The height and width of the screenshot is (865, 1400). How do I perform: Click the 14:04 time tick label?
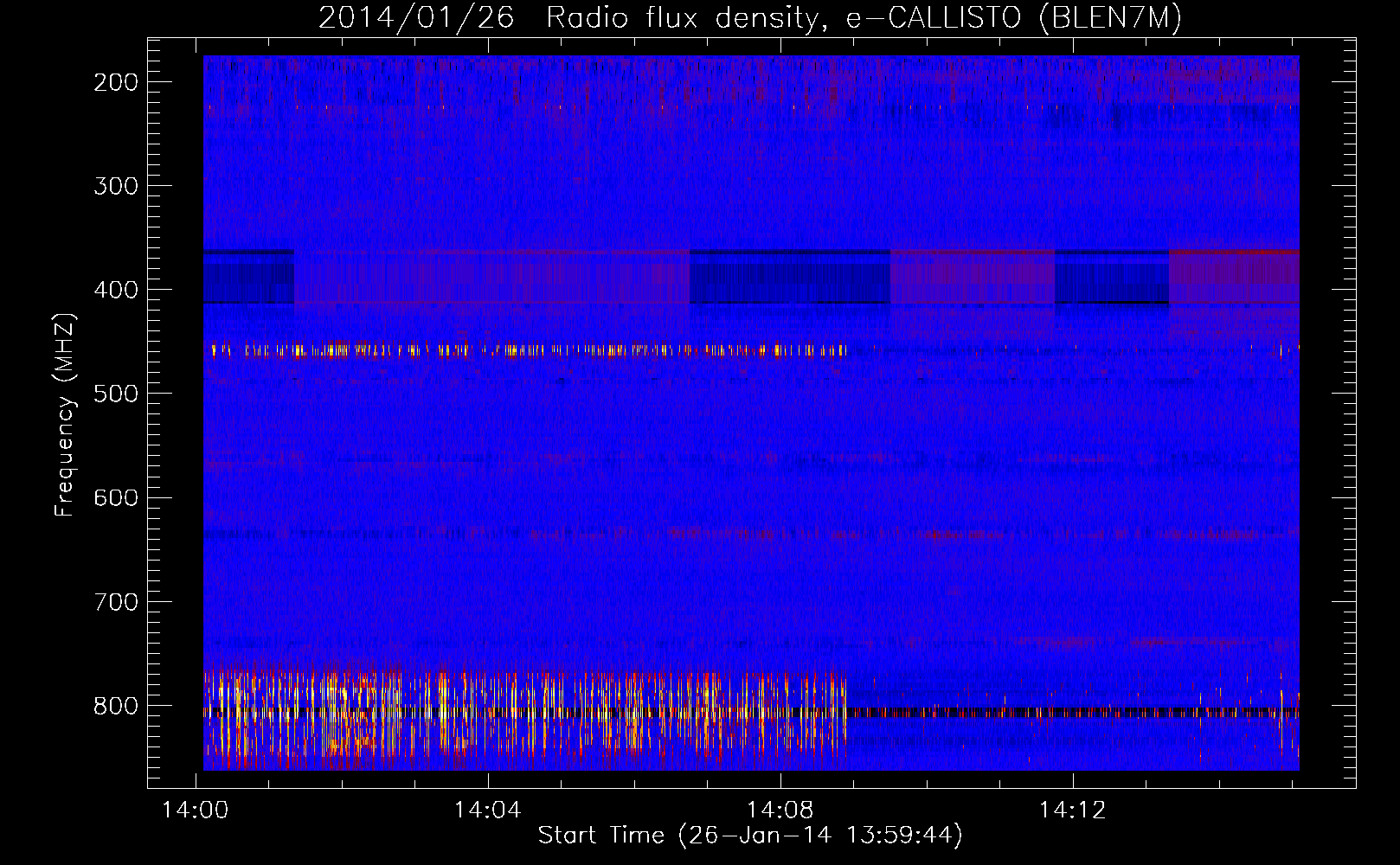488,811
